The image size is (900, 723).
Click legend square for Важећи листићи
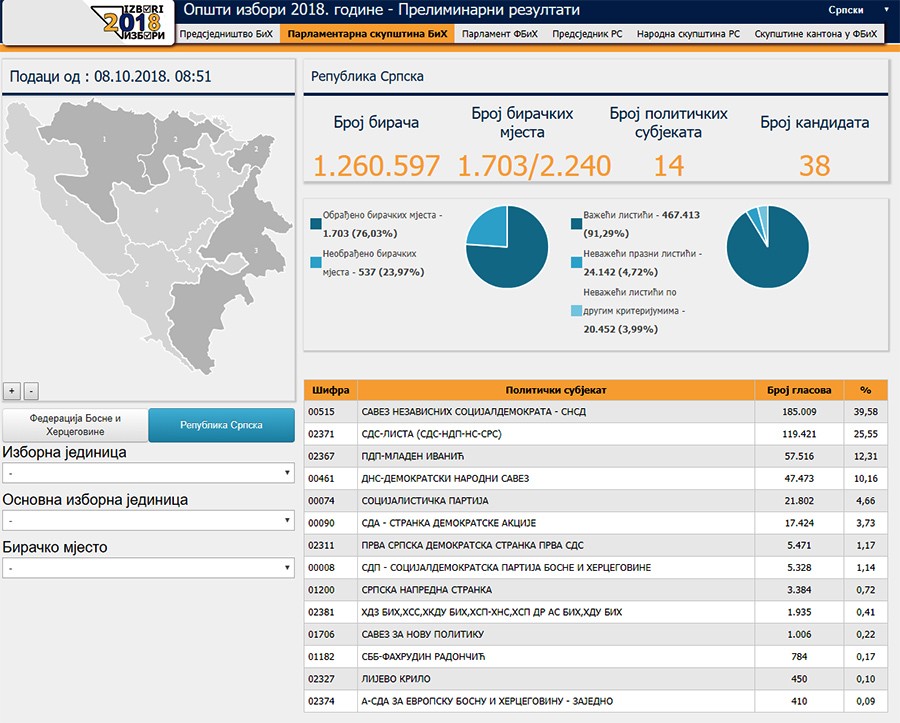(x=576, y=224)
